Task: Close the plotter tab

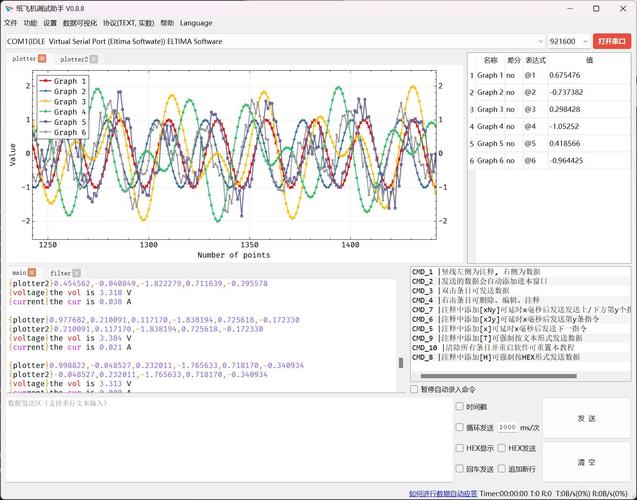Action: [42, 59]
